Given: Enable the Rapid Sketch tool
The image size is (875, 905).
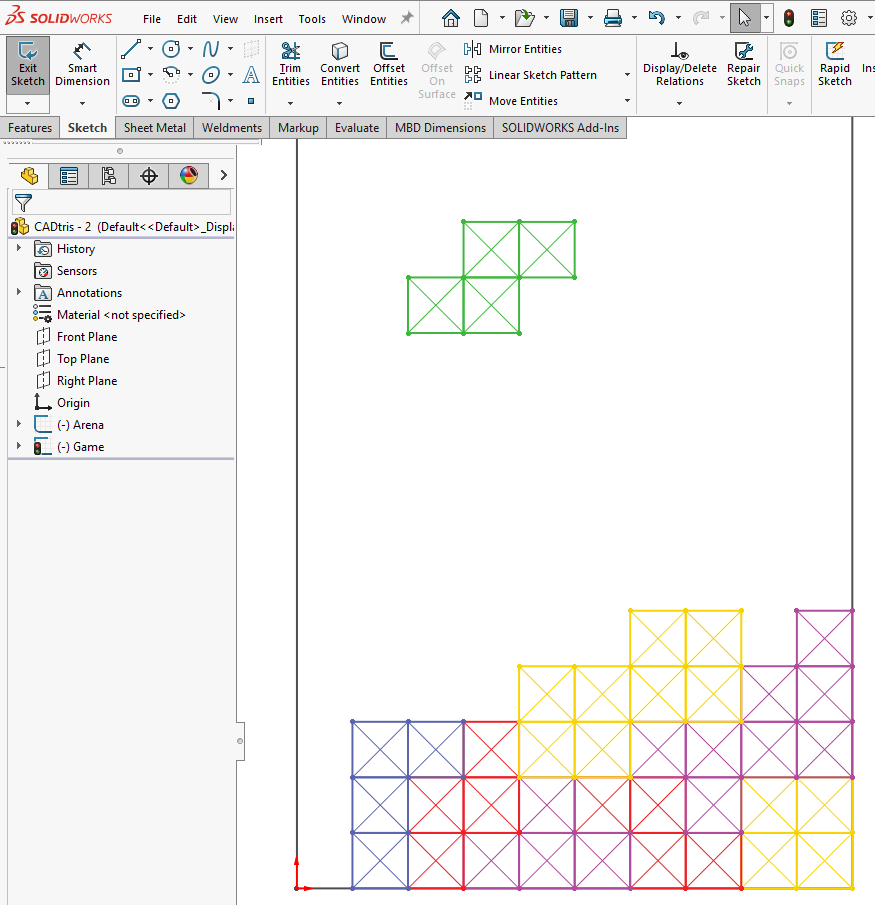Looking at the screenshot, I should [834, 65].
